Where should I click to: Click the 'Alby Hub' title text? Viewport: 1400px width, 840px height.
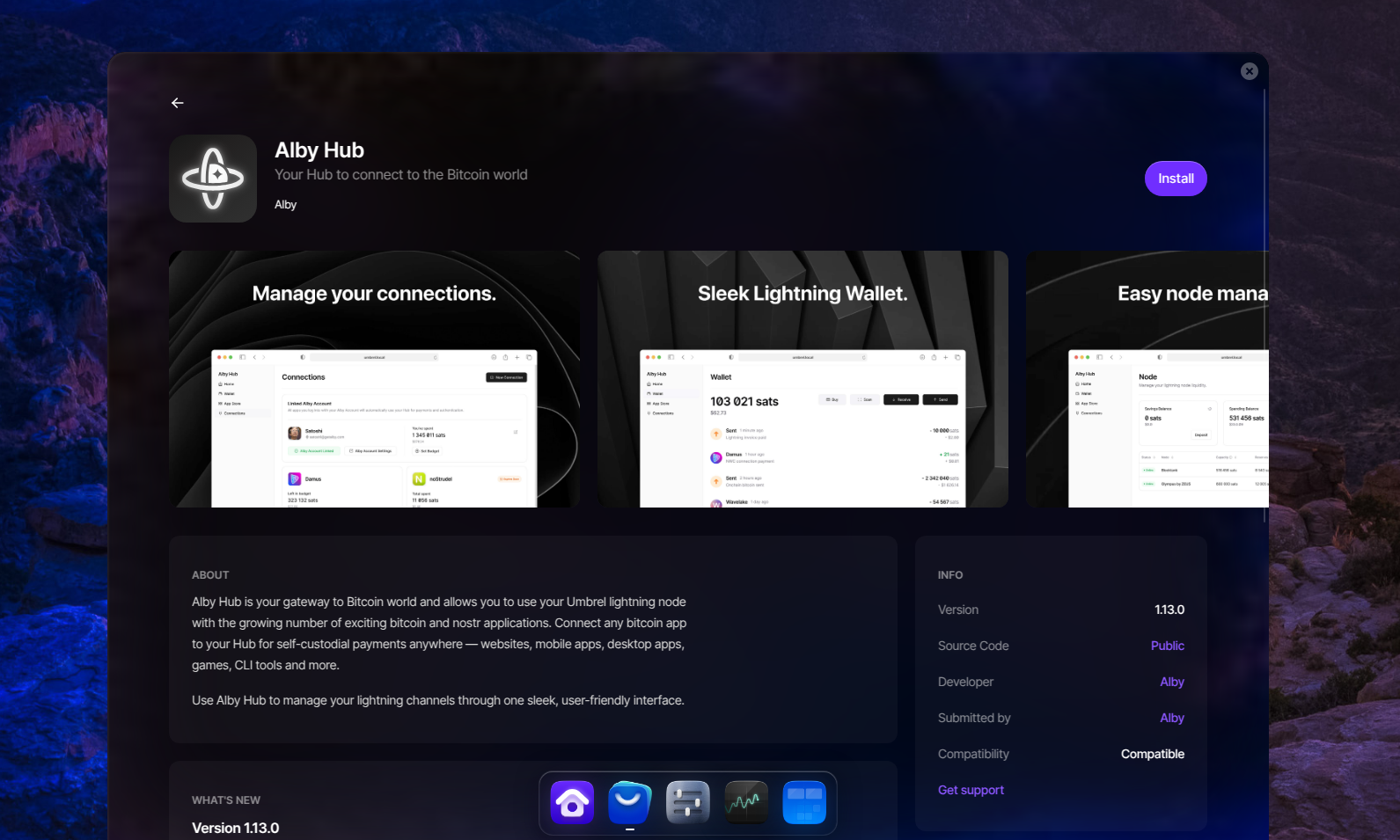coord(319,150)
